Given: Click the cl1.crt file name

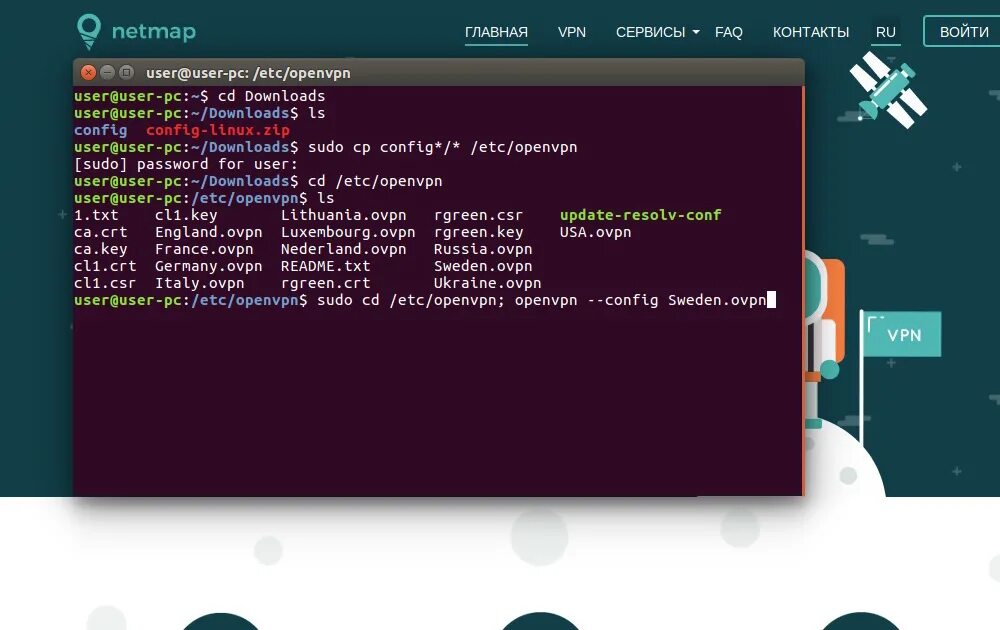Looking at the screenshot, I should (x=105, y=266).
